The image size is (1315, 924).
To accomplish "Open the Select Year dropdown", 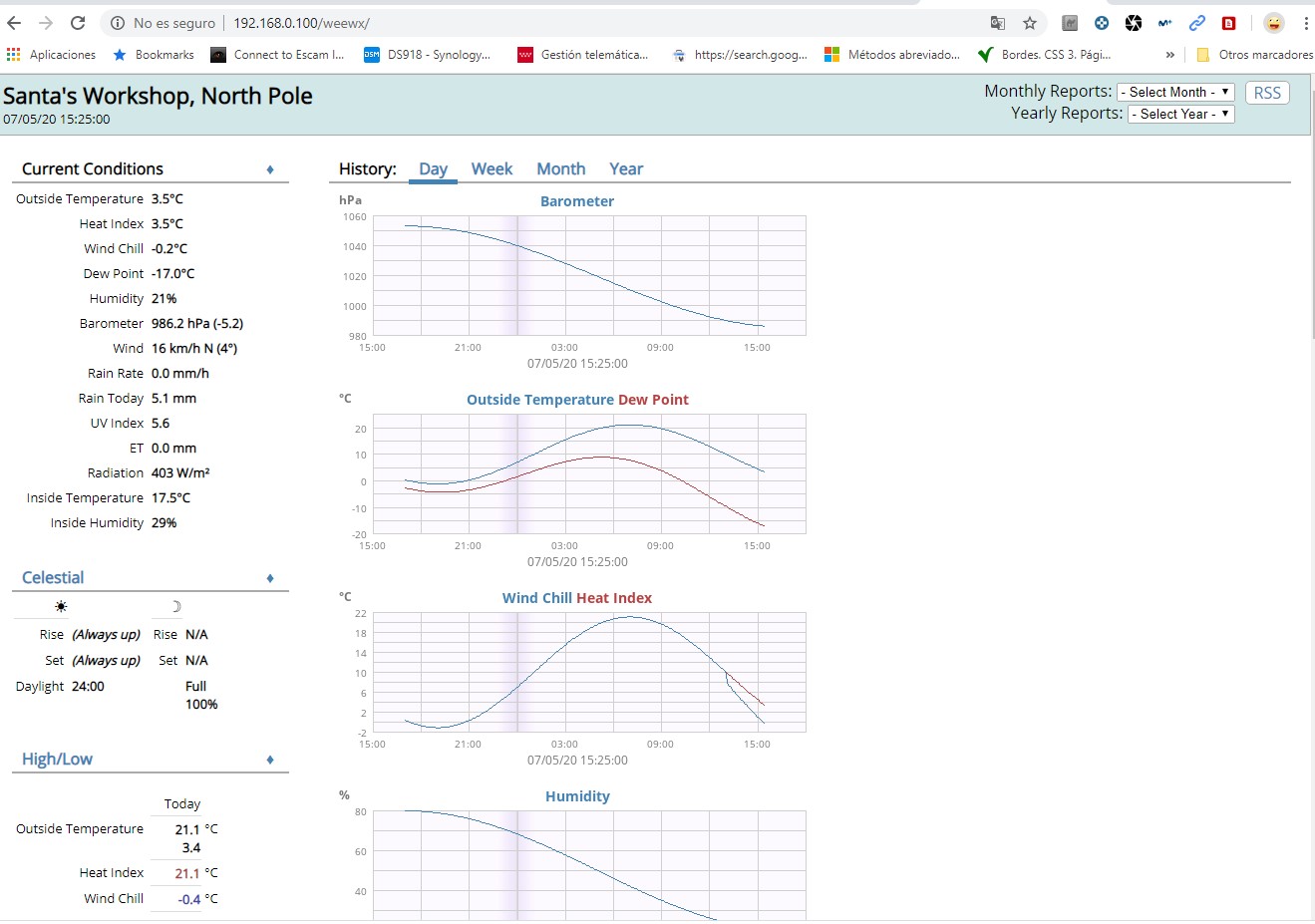I will 1180,114.
